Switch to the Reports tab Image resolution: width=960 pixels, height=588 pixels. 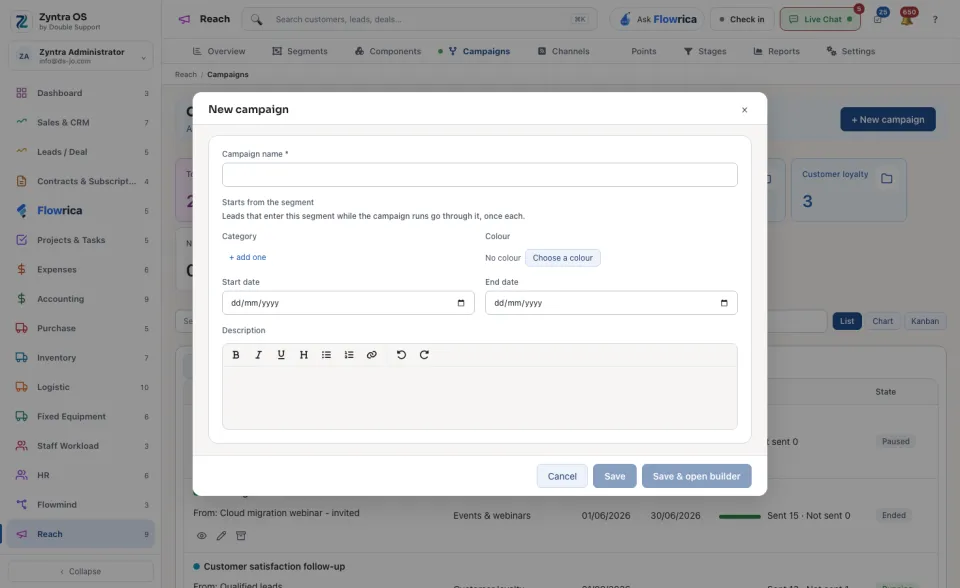(776, 51)
